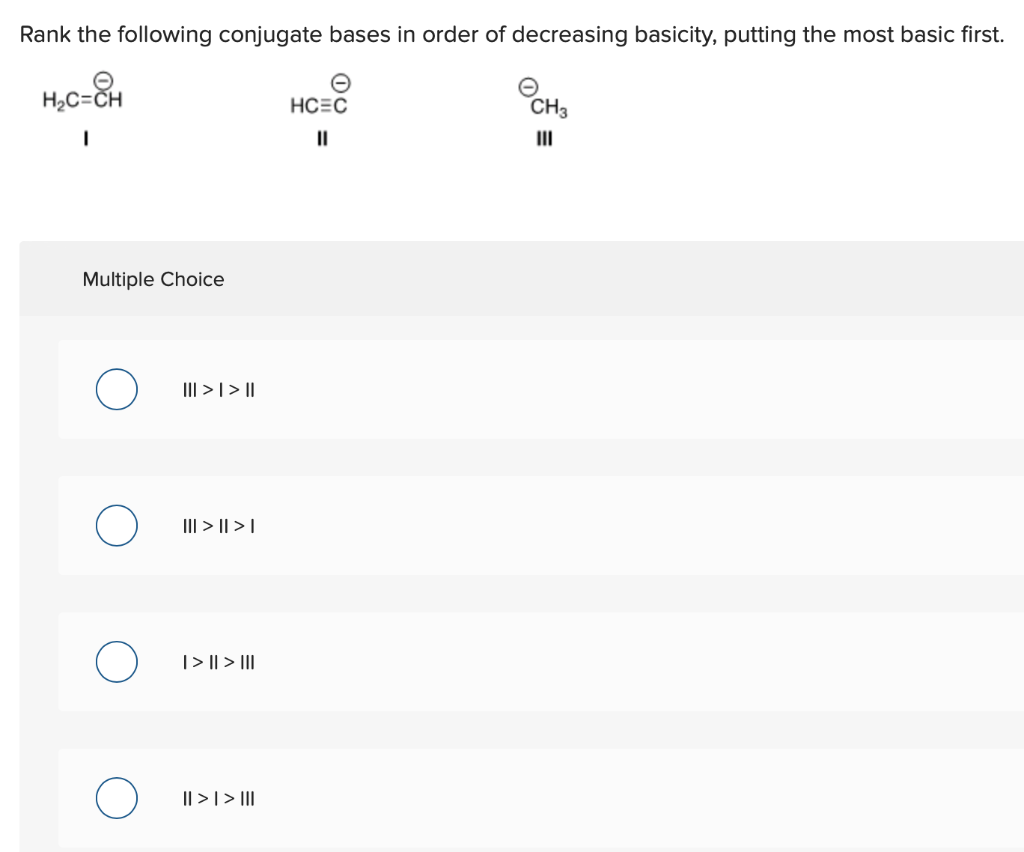Click the Multiple Choice header
The height and width of the screenshot is (852, 1024).
click(153, 279)
